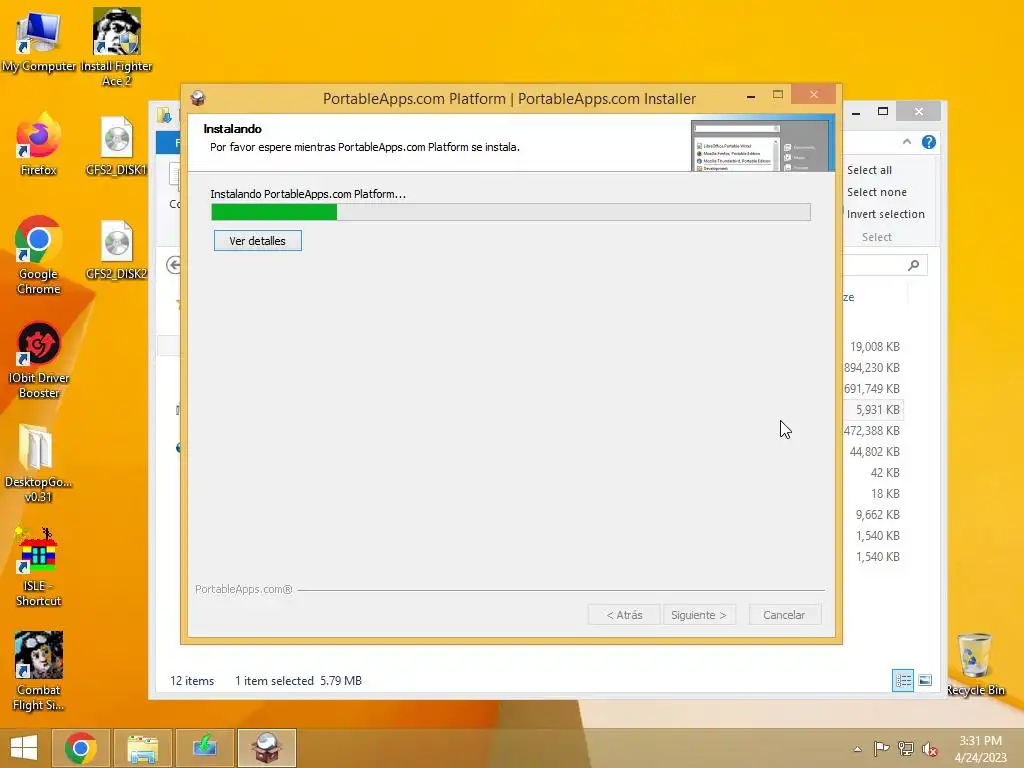The width and height of the screenshot is (1024, 768).
Task: Click the muted volume tray icon
Action: click(x=930, y=749)
